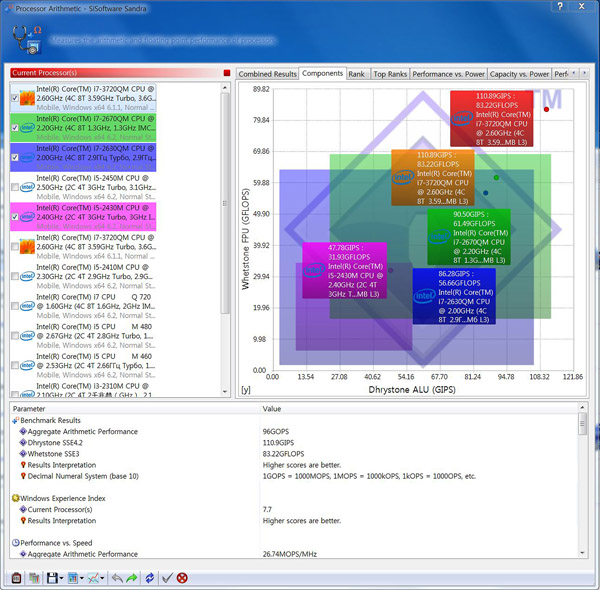Click the Windows Experience Index gear icon
The width and height of the screenshot is (600, 590).
click(15, 498)
